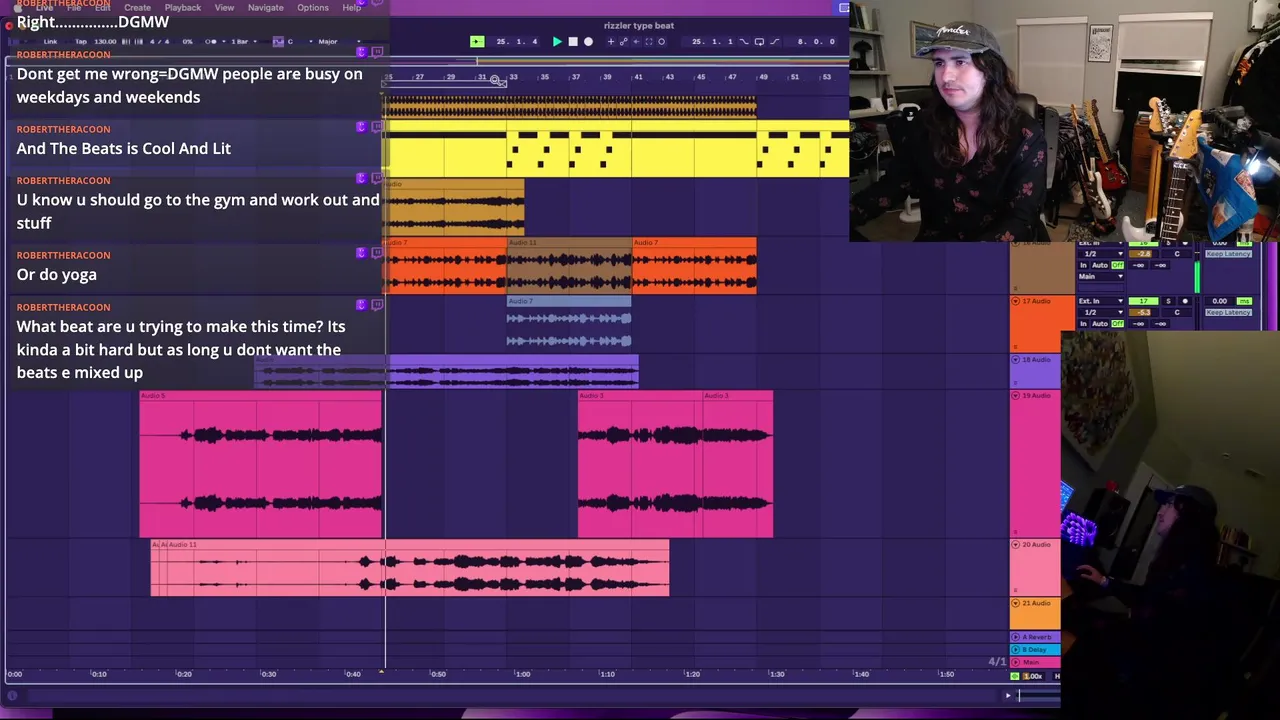
Task: Unfold the Main track
Action: tap(1016, 662)
